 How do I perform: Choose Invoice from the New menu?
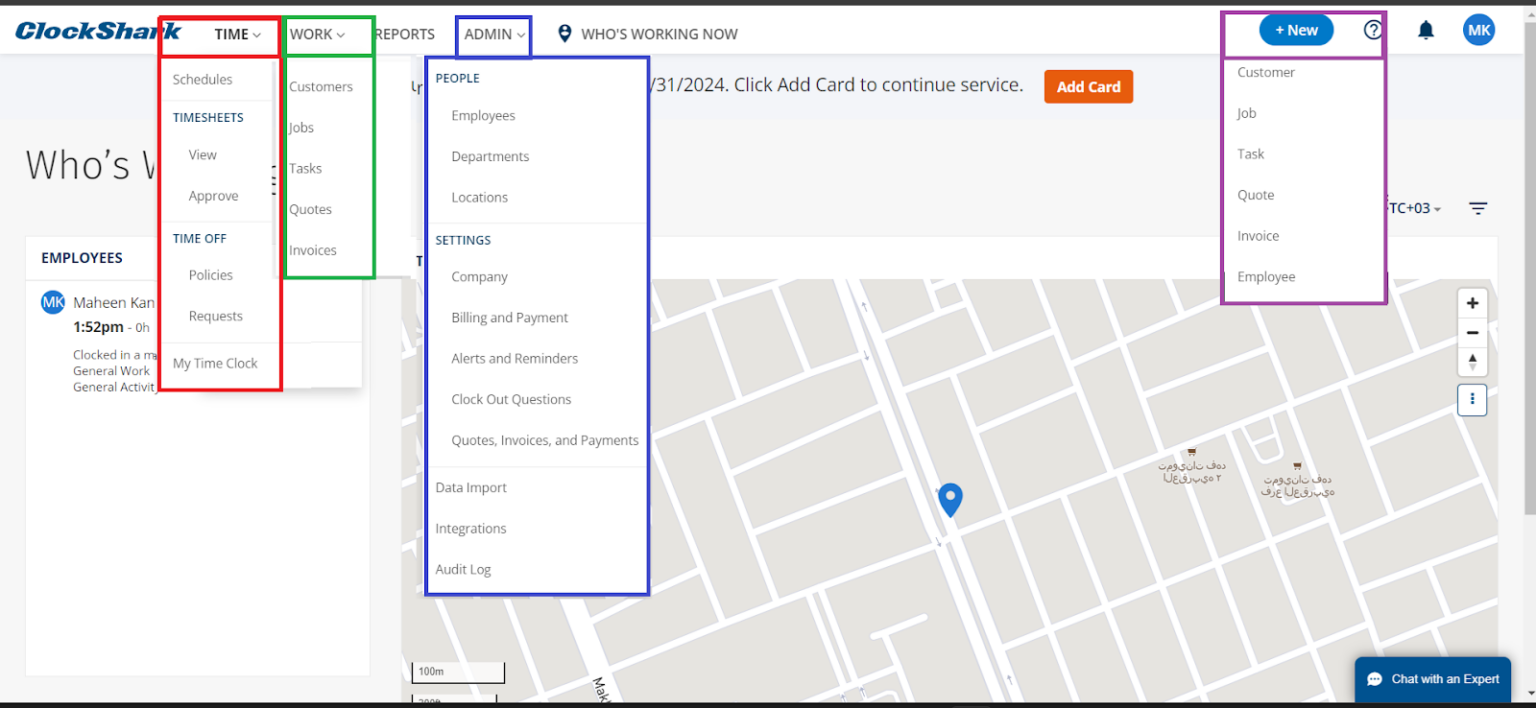click(x=1258, y=236)
